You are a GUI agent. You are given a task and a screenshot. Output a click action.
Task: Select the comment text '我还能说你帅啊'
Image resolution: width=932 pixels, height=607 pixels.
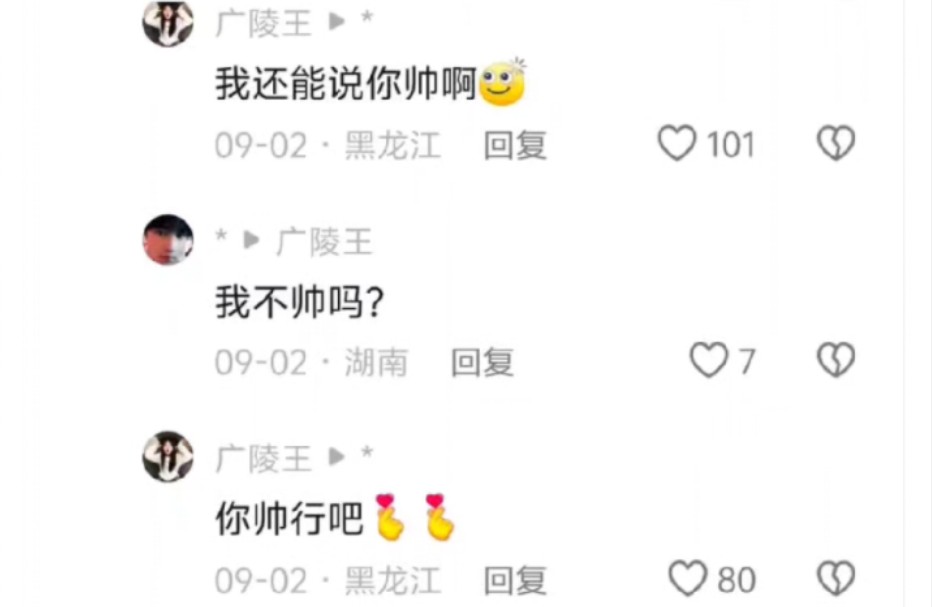(346, 84)
